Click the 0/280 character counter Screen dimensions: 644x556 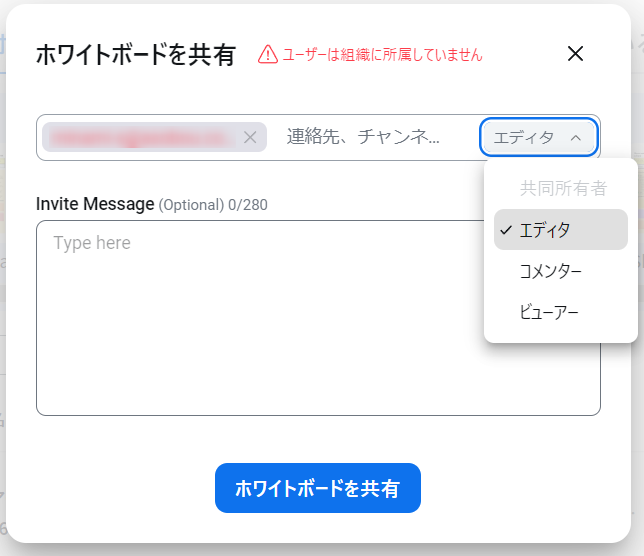point(248,205)
